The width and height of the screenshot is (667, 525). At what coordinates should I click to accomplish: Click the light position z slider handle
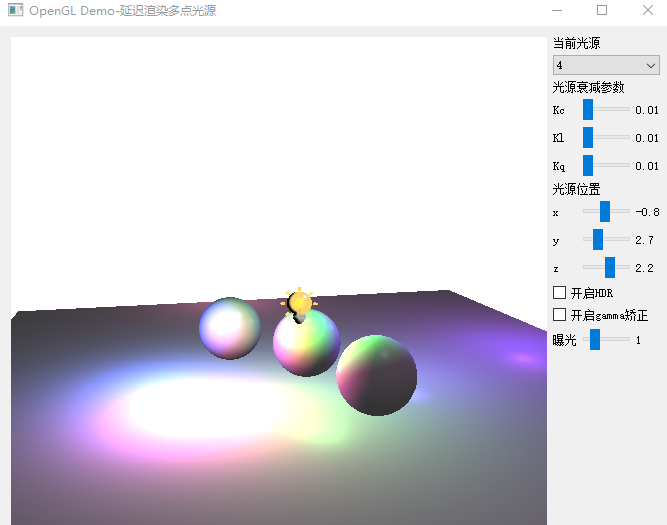tap(610, 267)
